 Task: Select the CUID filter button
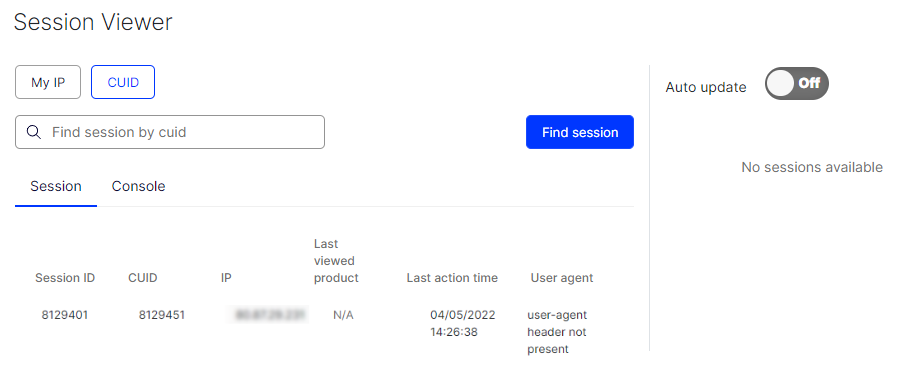pyautogui.click(x=123, y=82)
